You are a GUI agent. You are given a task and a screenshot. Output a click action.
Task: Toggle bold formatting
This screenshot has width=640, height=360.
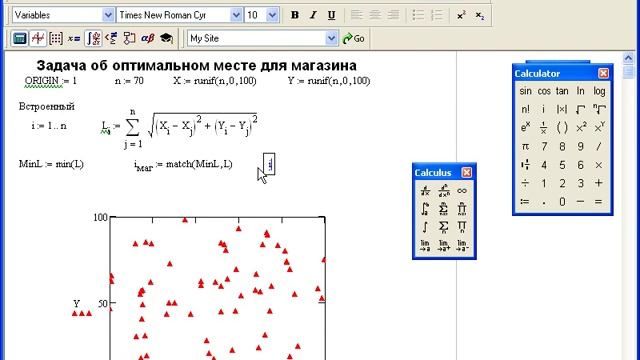point(295,16)
